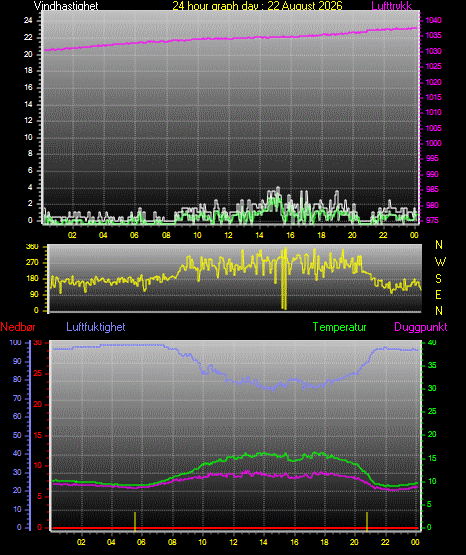
Task: Select the 24 hour graph title
Action: [257, 5]
